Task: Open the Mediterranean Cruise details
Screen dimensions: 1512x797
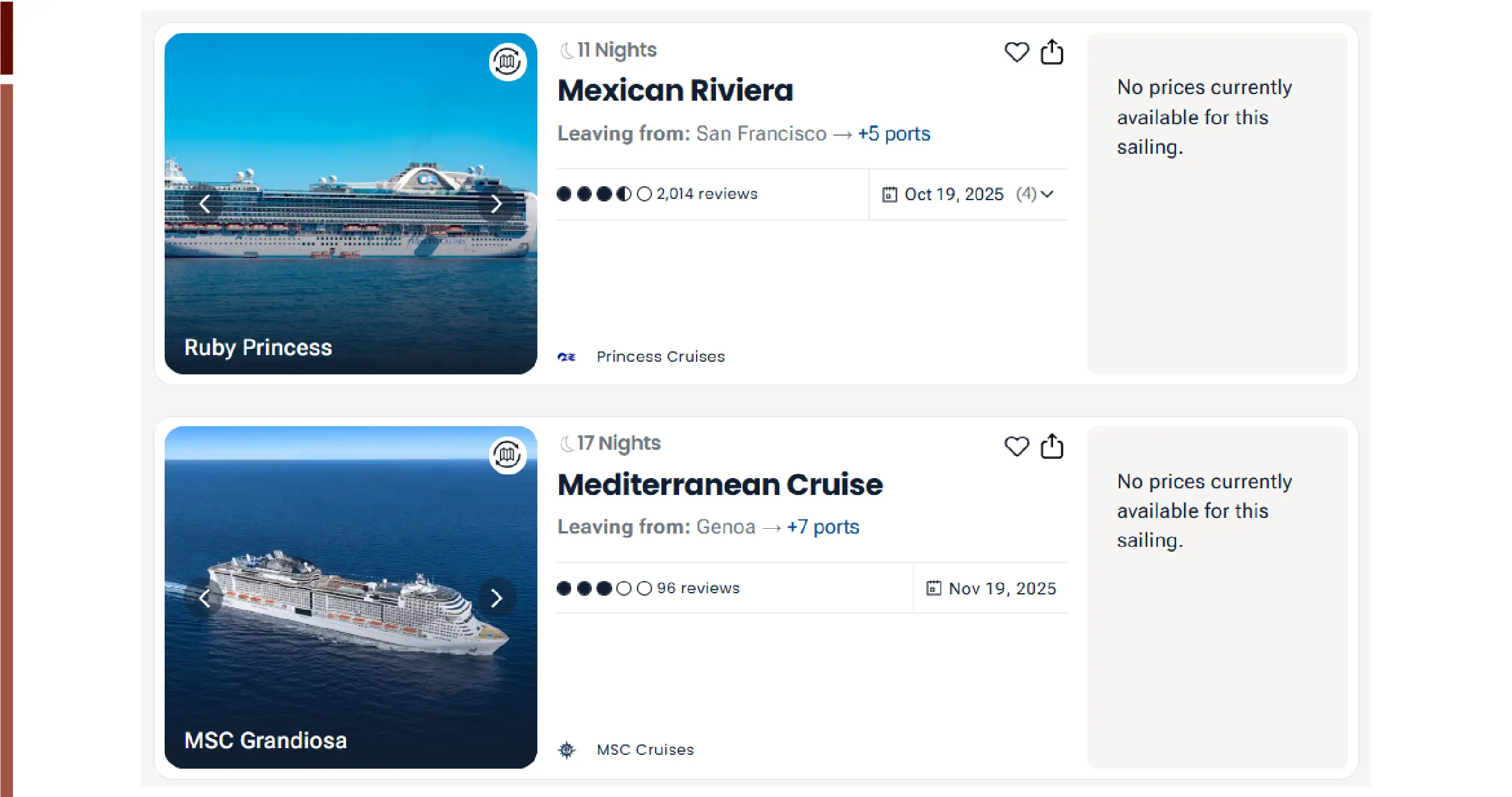Action: tap(720, 484)
